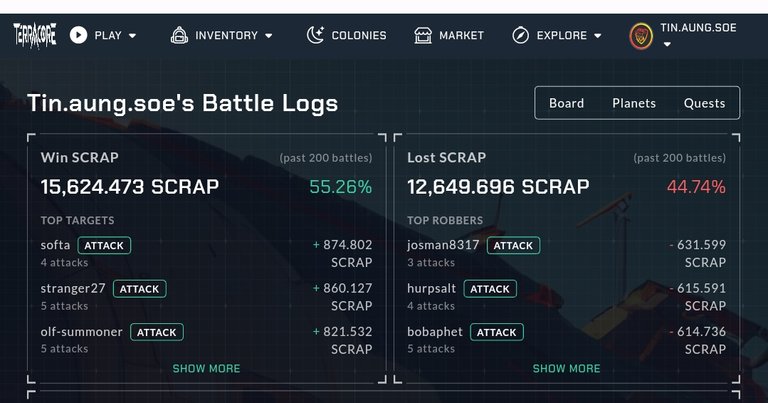Viewport: 768px width, 403px height.
Task: Expand the Play dropdown arrow
Action: 132,36
